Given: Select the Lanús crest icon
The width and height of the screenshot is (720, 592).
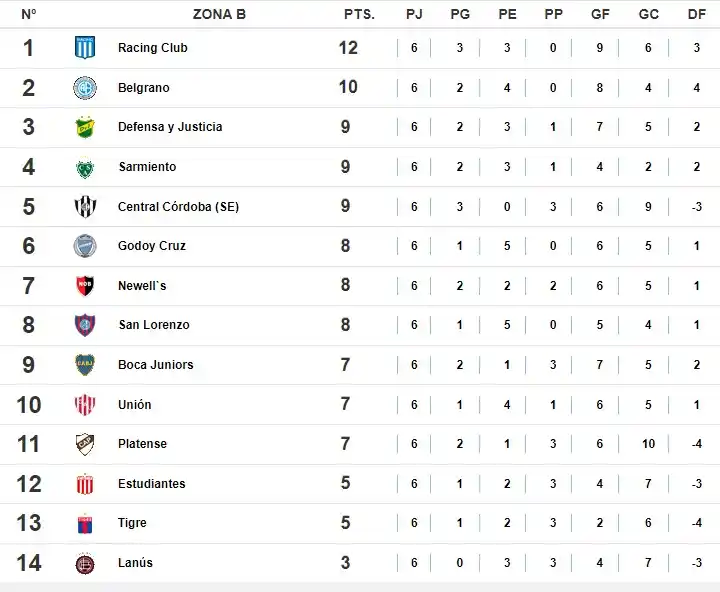Looking at the screenshot, I should pyautogui.click(x=85, y=563).
